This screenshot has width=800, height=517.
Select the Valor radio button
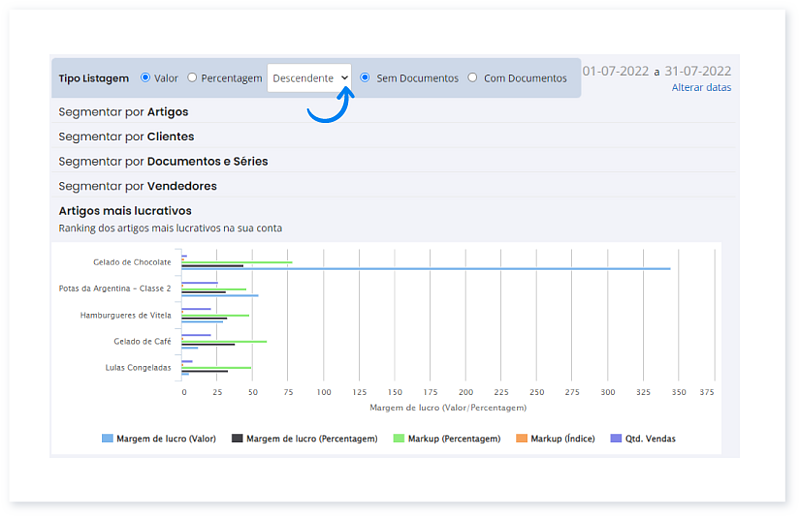[x=146, y=78]
